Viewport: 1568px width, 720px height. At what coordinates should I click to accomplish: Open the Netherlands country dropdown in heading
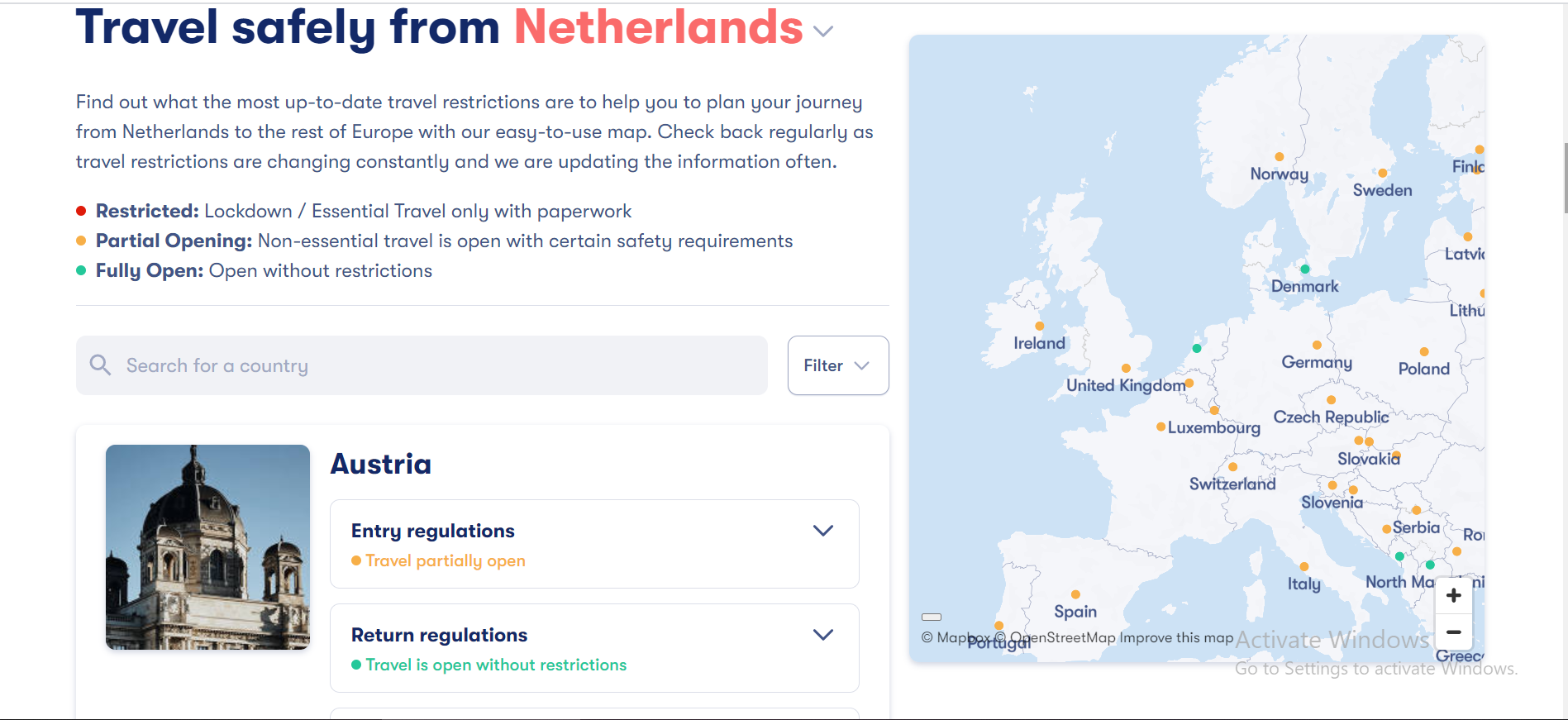coord(822,31)
